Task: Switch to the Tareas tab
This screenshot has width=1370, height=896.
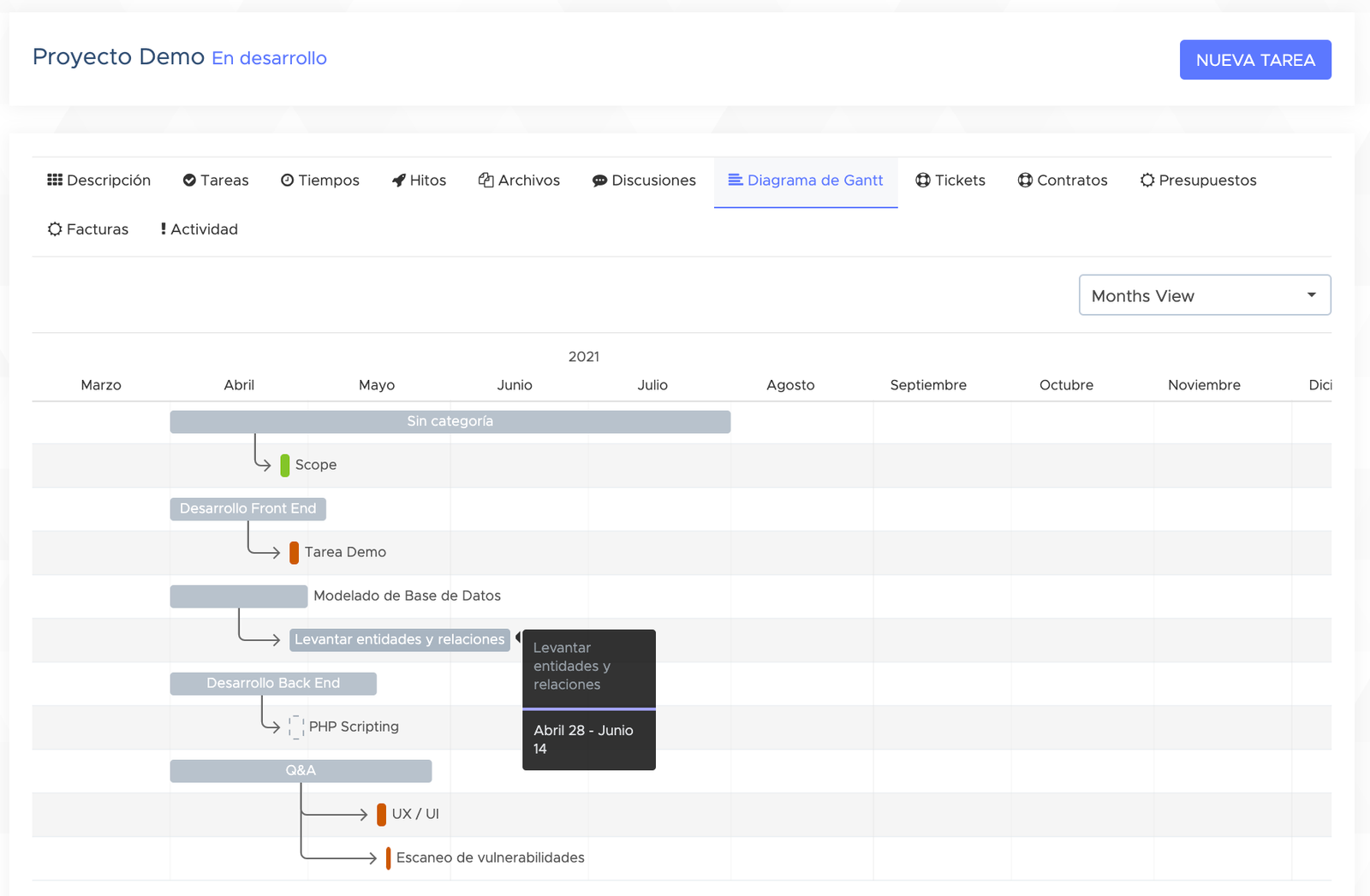Action: pyautogui.click(x=216, y=181)
